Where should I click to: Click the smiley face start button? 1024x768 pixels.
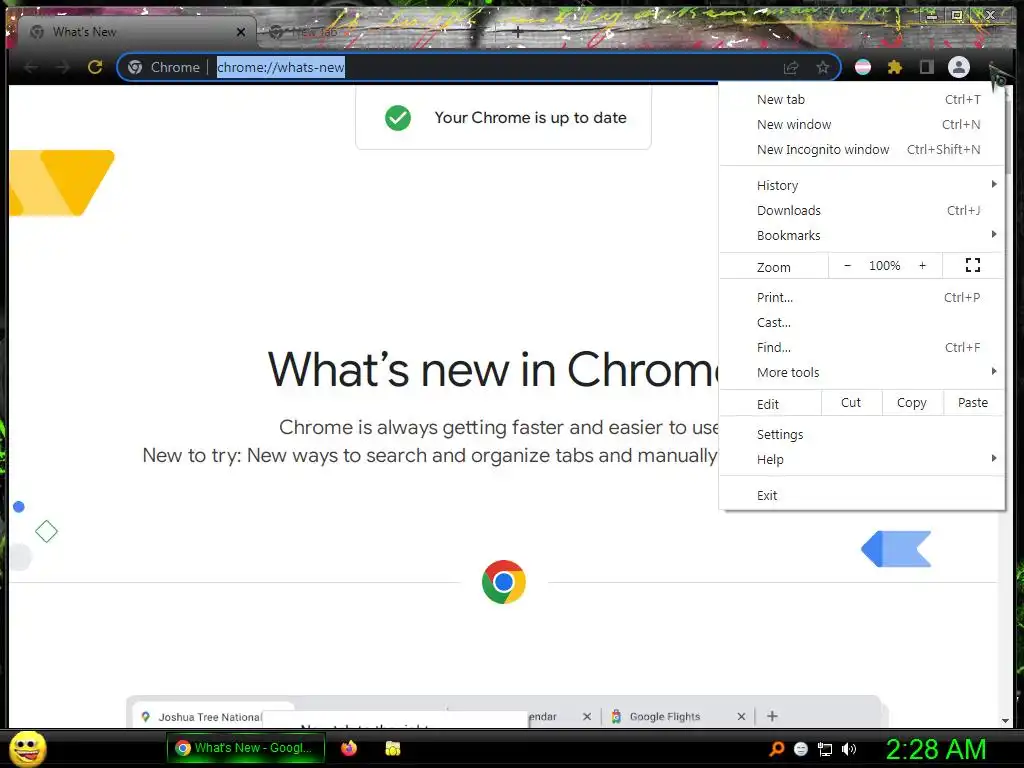pyautogui.click(x=28, y=748)
